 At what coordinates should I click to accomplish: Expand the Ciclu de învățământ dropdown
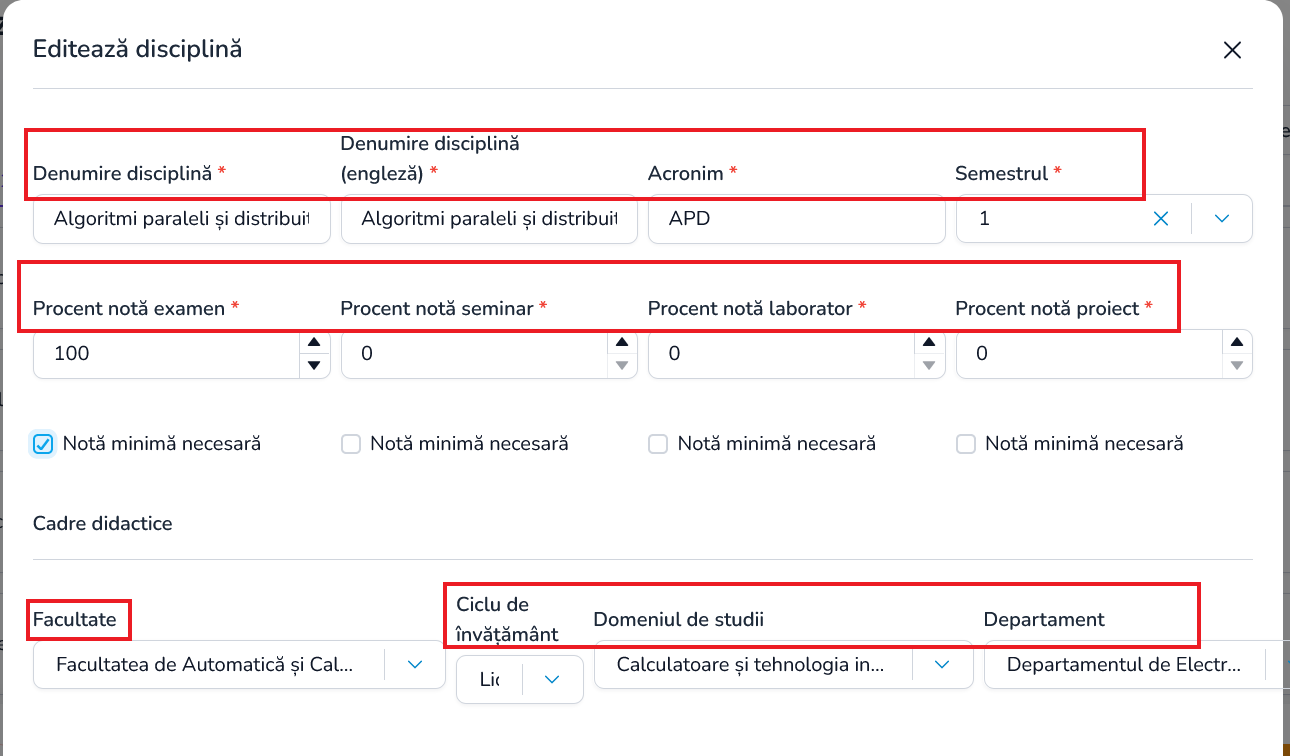point(552,679)
